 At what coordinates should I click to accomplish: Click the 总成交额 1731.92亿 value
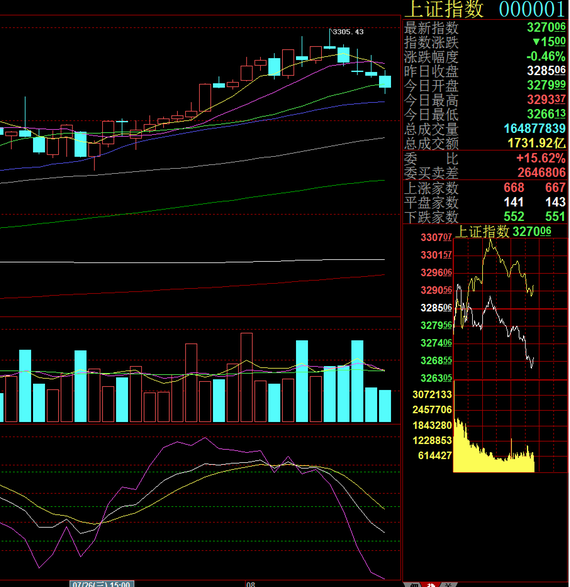[x=536, y=143]
